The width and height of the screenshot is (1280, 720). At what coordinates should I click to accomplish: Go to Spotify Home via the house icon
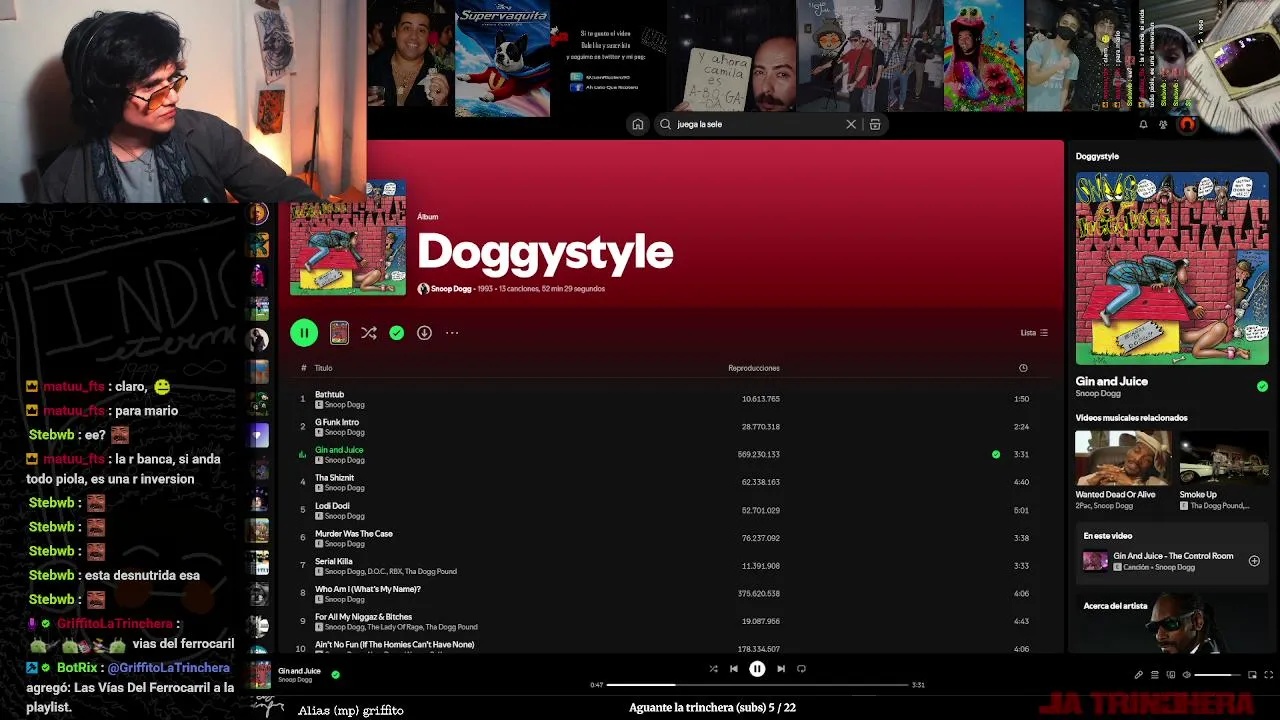pos(638,124)
